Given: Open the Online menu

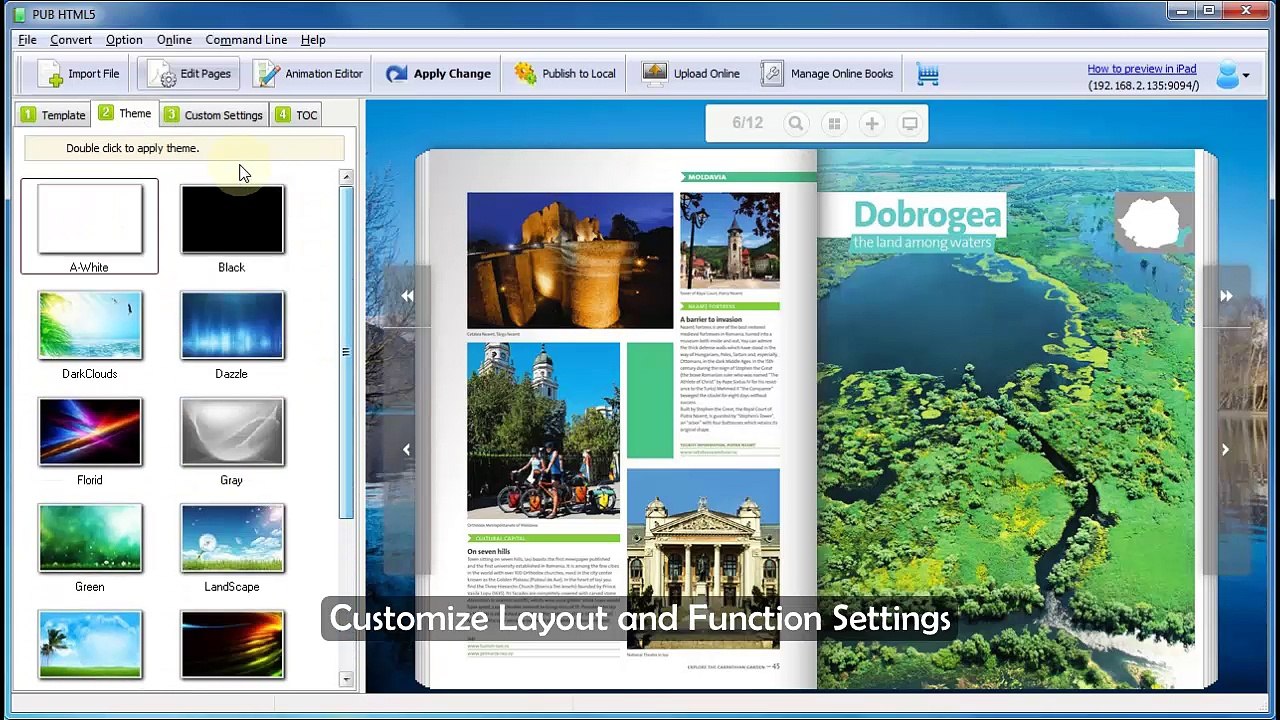Looking at the screenshot, I should [174, 40].
